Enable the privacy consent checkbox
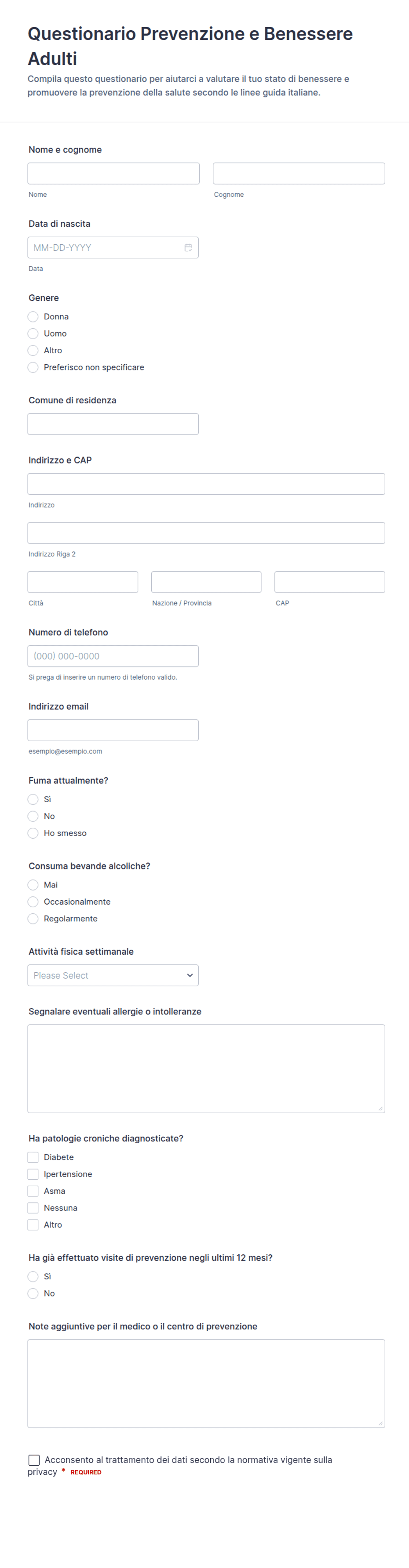 pyautogui.click(x=34, y=1459)
